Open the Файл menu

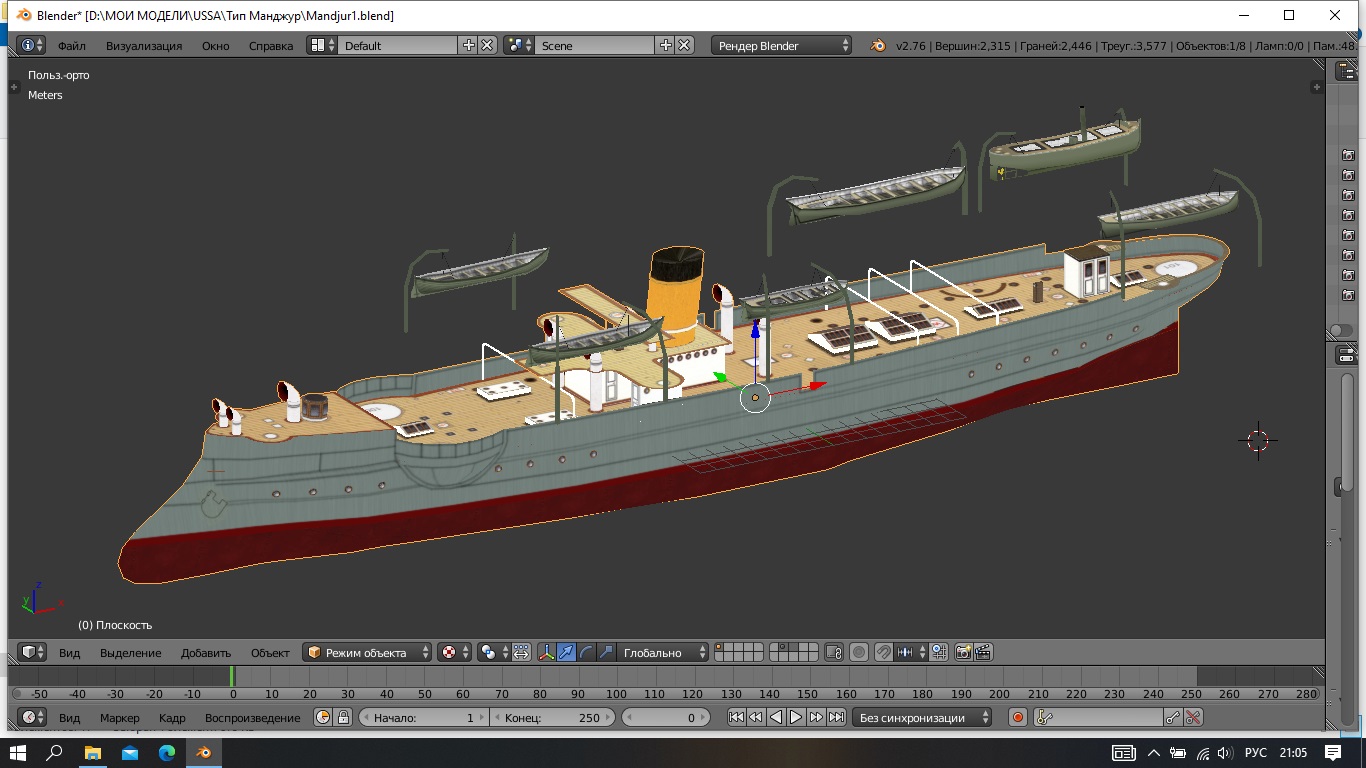[72, 45]
